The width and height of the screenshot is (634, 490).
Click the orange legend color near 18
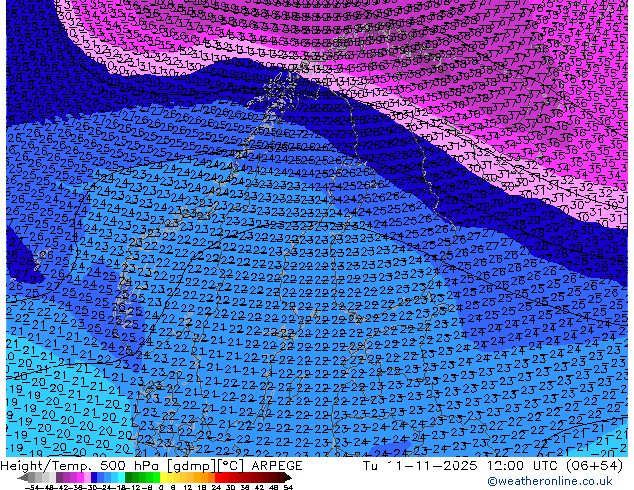(x=205, y=477)
